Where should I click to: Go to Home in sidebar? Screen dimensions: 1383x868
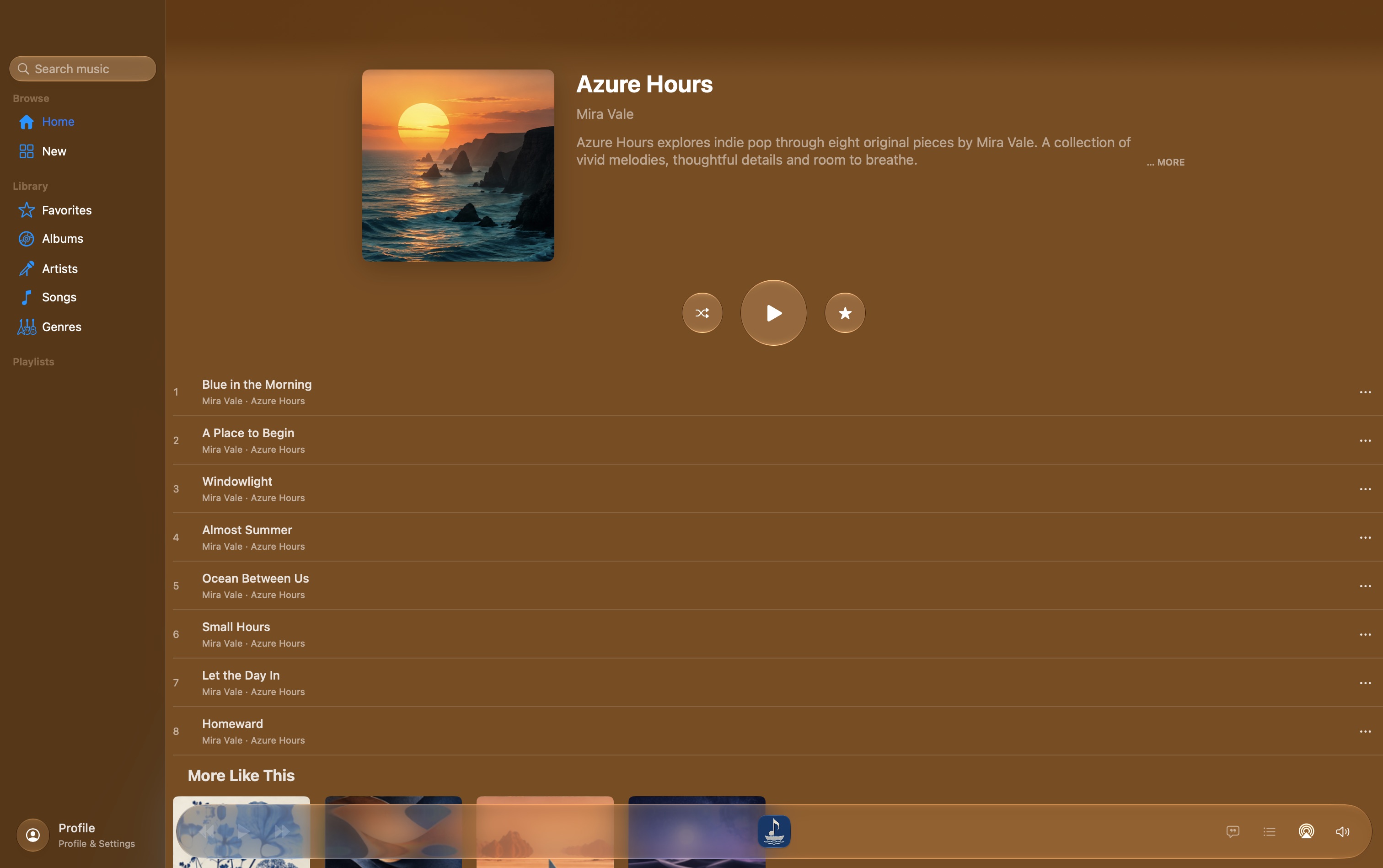point(83,122)
